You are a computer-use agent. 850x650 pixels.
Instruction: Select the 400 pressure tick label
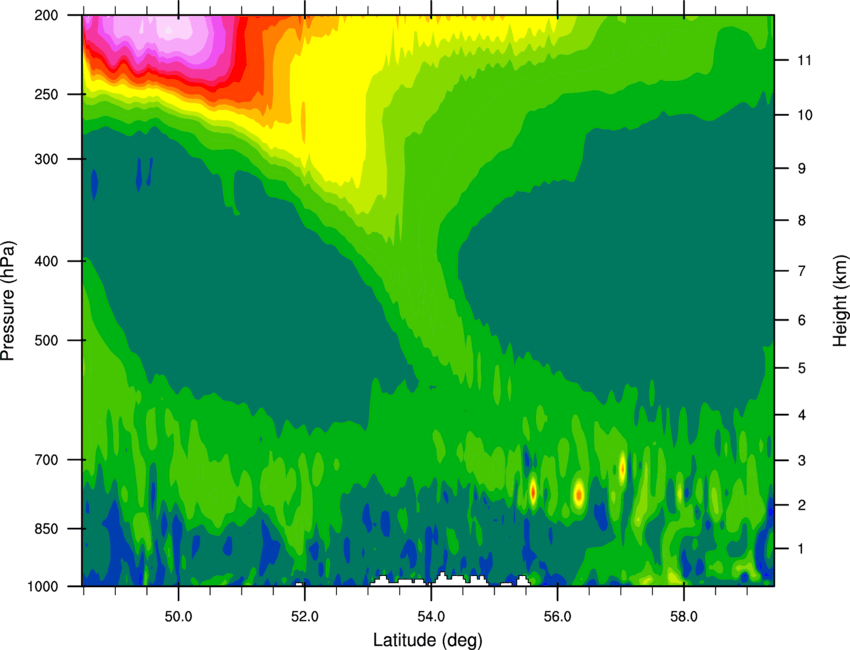tap(47, 261)
